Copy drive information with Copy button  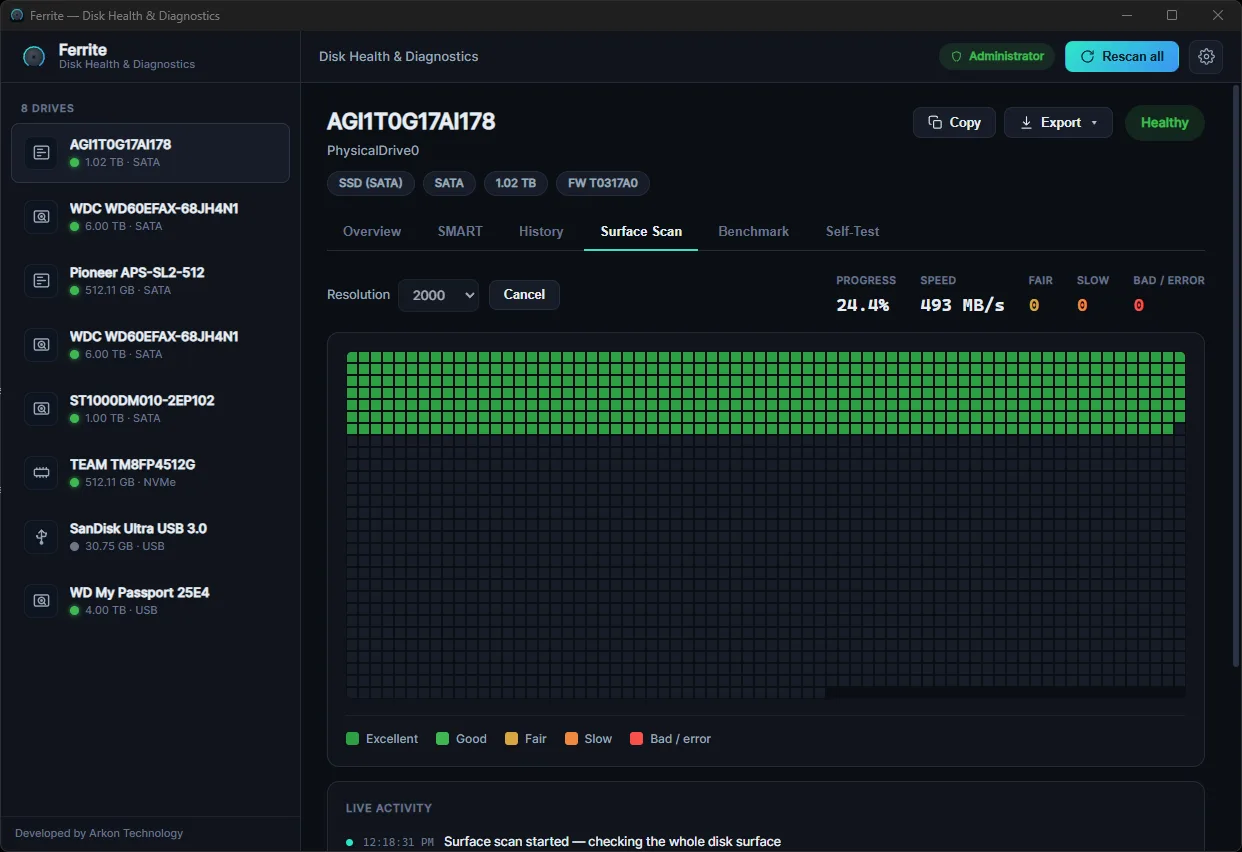point(954,122)
